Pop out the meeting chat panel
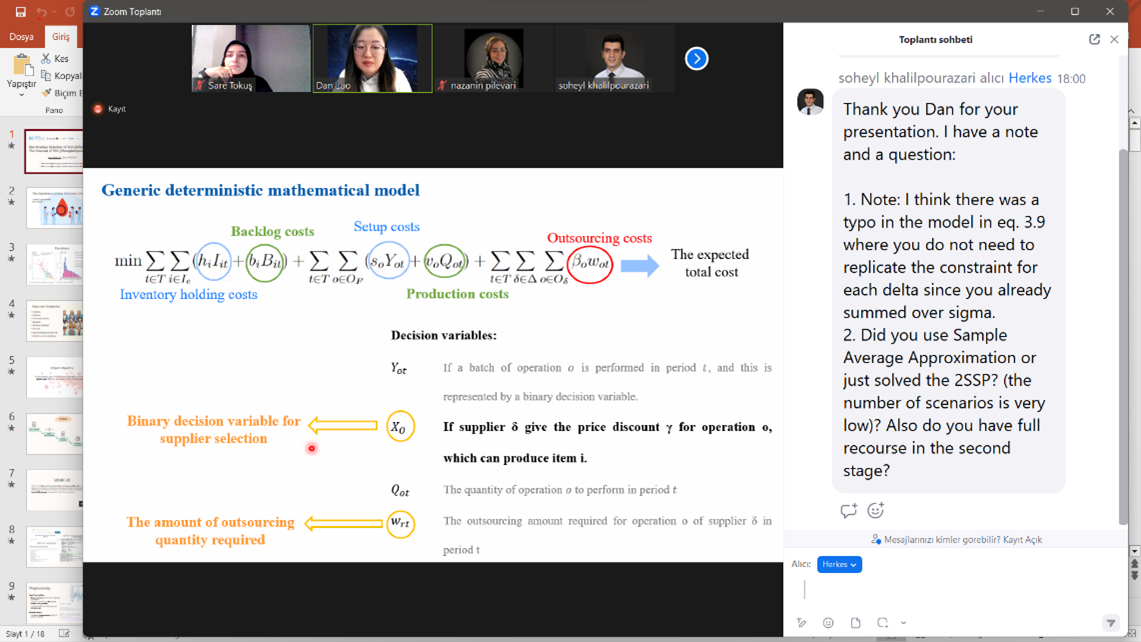Viewport: 1141px width, 642px height. (x=1094, y=40)
